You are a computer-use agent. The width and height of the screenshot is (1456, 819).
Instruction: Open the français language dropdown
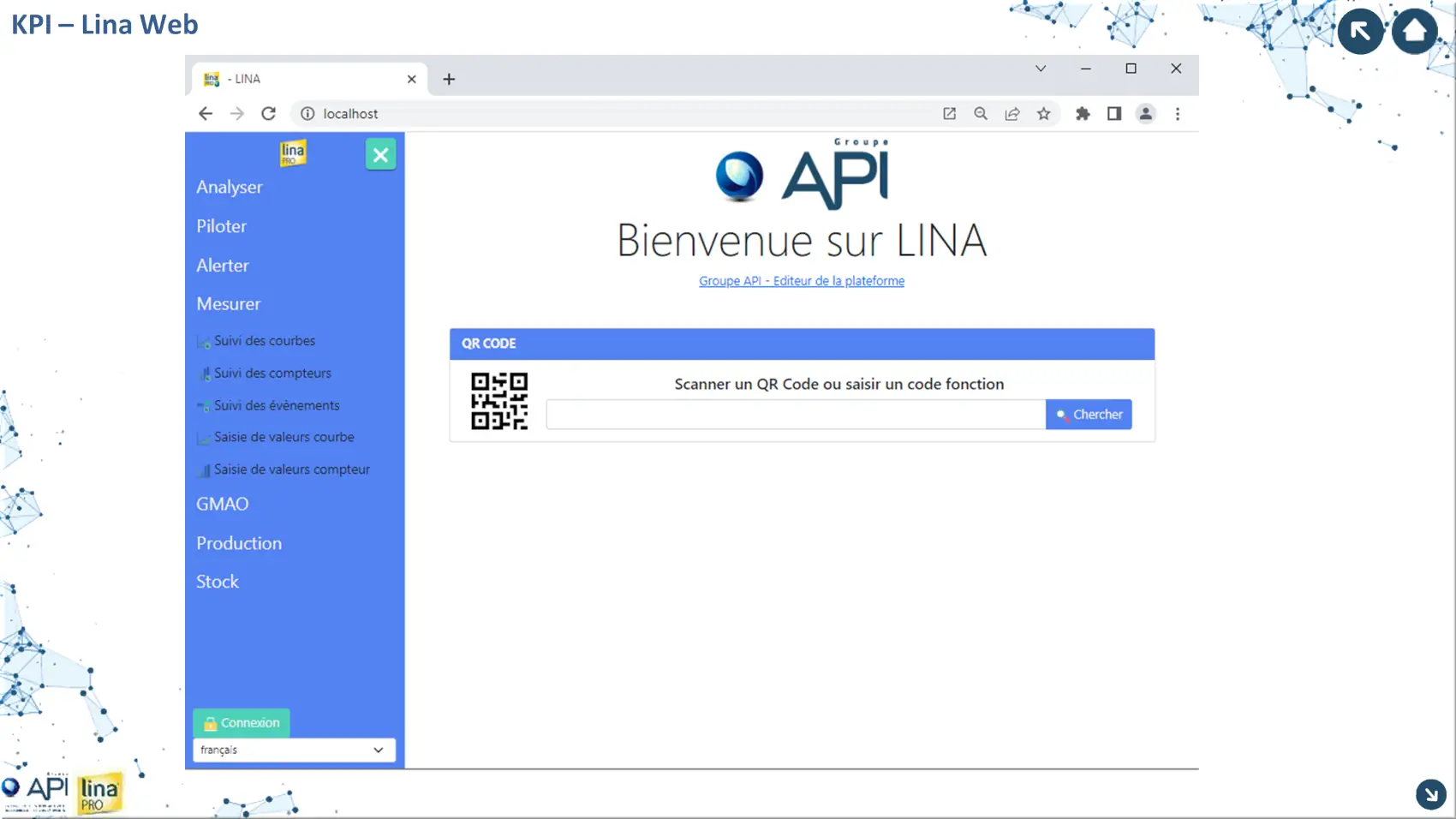(x=294, y=750)
